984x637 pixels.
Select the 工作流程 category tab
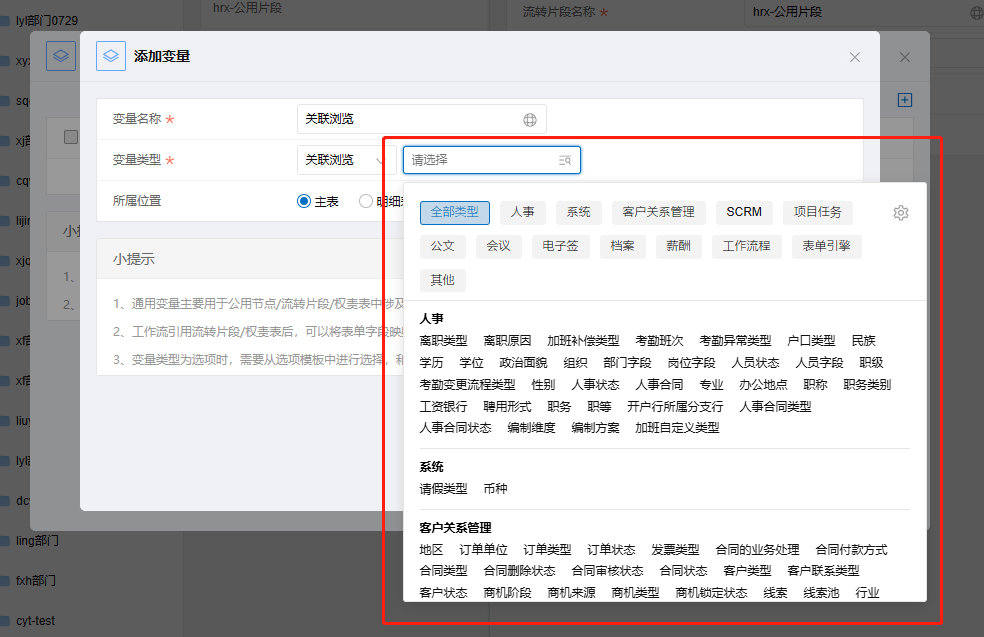(x=746, y=246)
